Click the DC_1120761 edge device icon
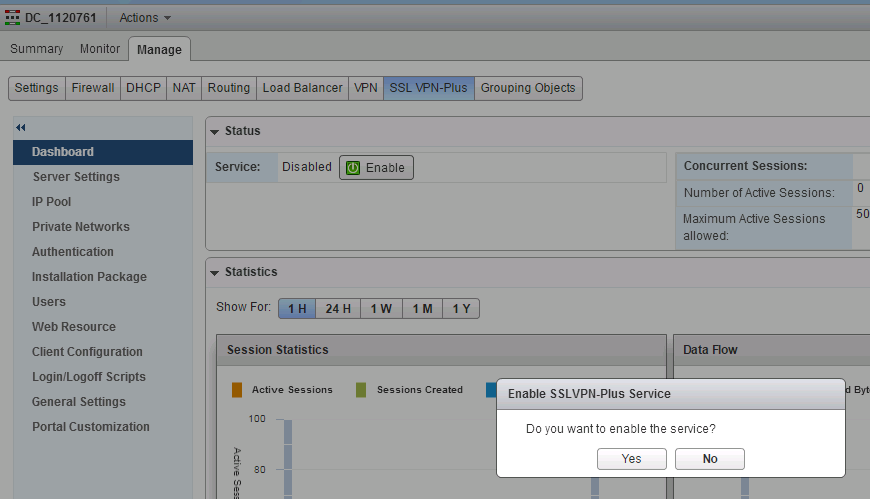 click(x=12, y=18)
